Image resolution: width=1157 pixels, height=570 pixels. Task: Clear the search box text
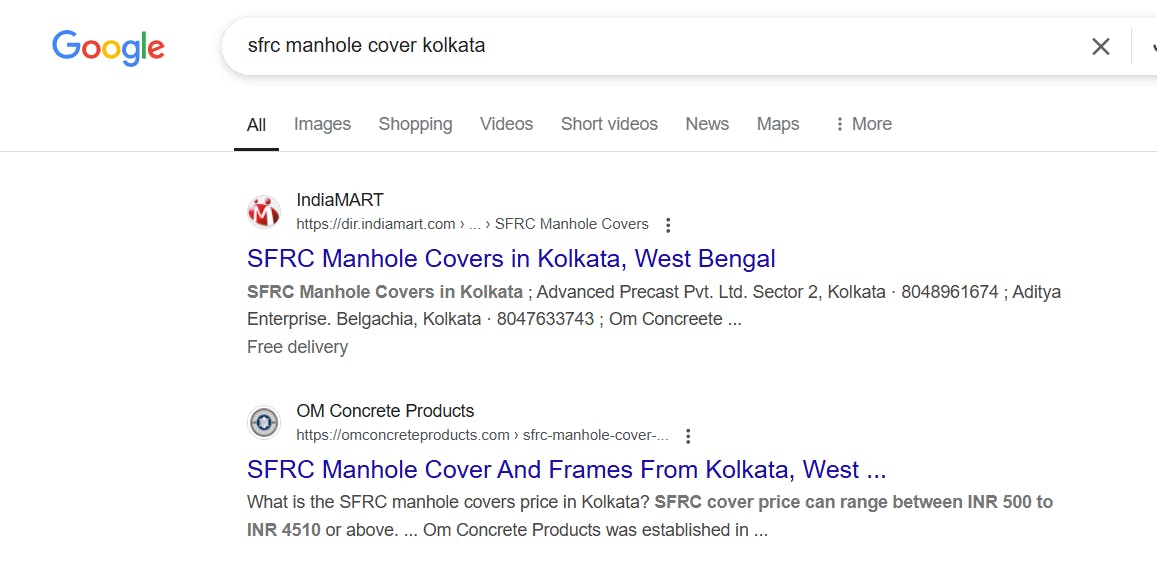pyautogui.click(x=1100, y=46)
